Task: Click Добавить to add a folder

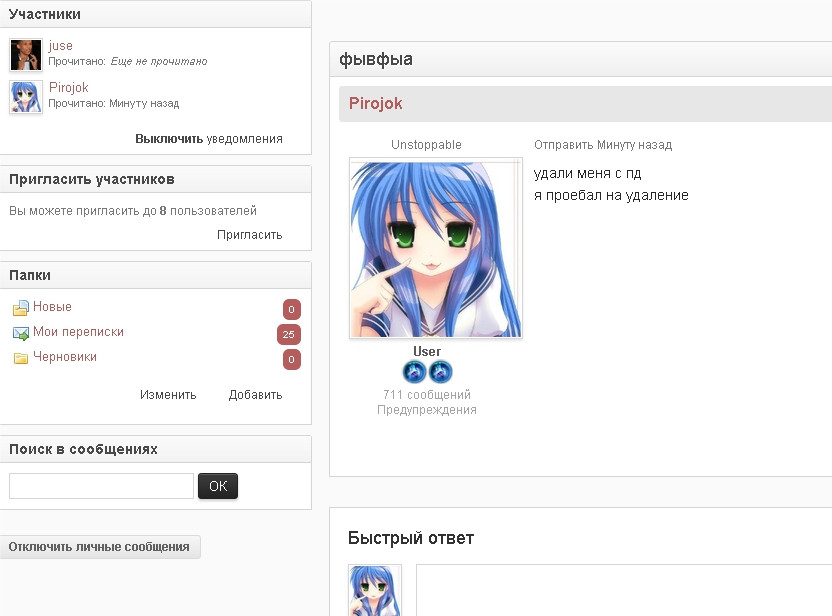Action: [x=255, y=395]
